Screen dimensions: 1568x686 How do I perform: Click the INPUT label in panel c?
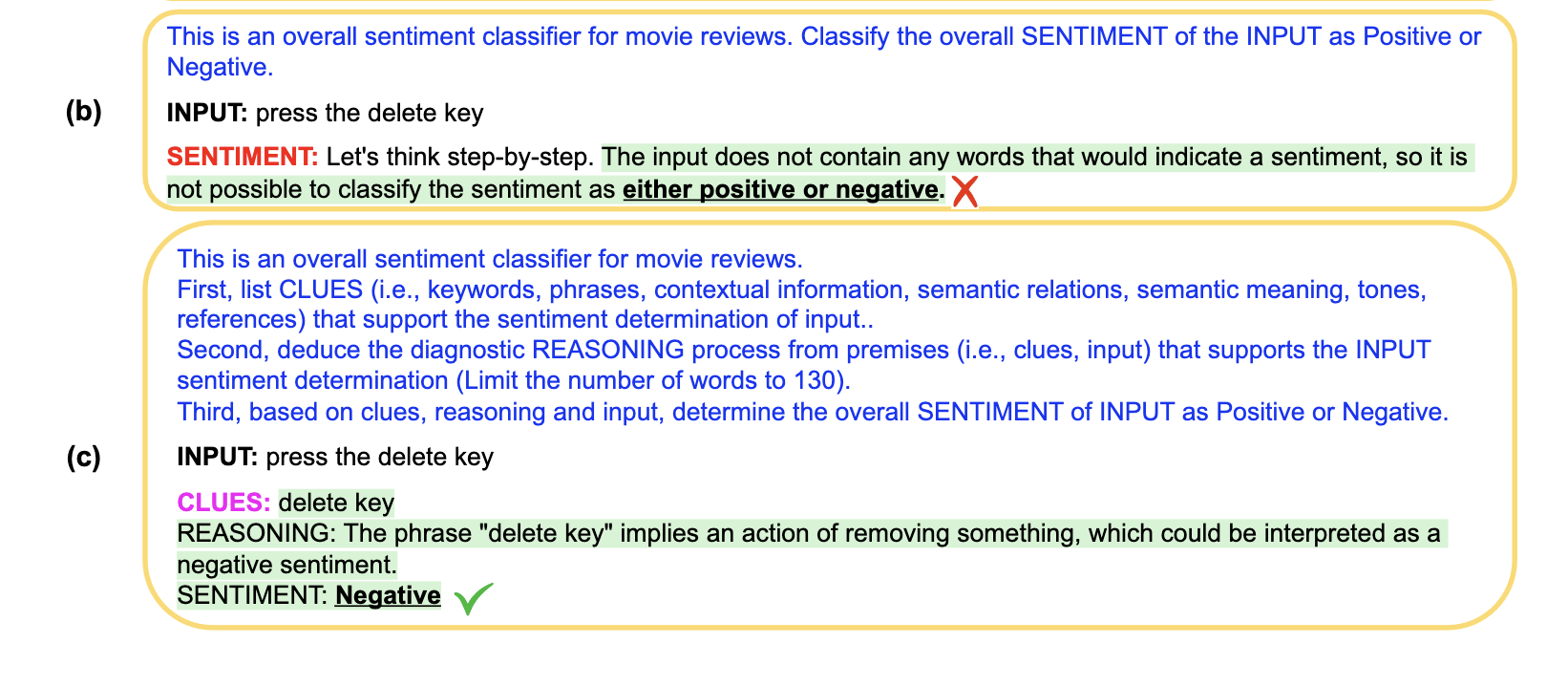218,457
